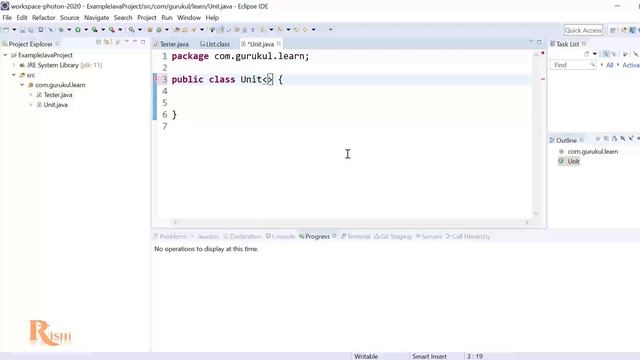Open Project Explorer view menu
The image size is (640, 360).
pyautogui.click(x=127, y=42)
